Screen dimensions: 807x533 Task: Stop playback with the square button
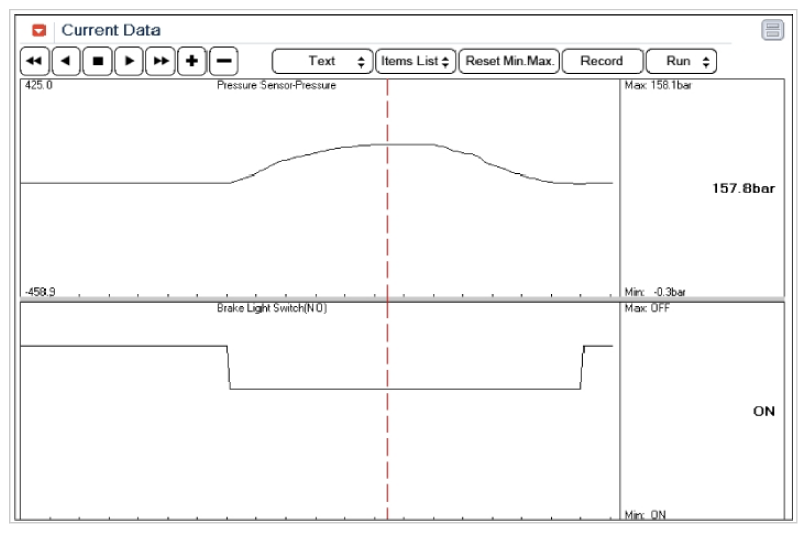pyautogui.click(x=97, y=61)
